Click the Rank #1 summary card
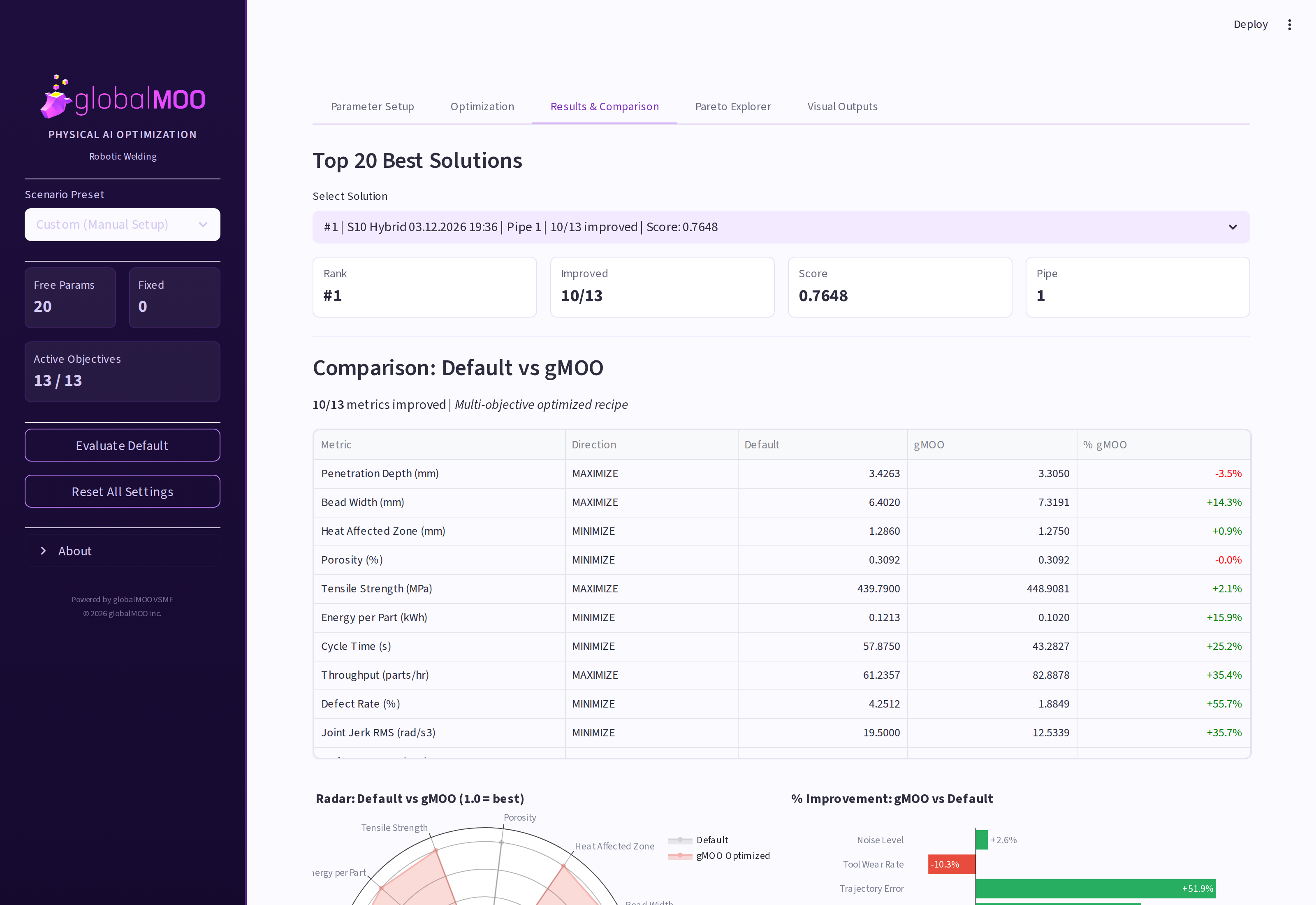This screenshot has height=905, width=1316. (x=424, y=287)
